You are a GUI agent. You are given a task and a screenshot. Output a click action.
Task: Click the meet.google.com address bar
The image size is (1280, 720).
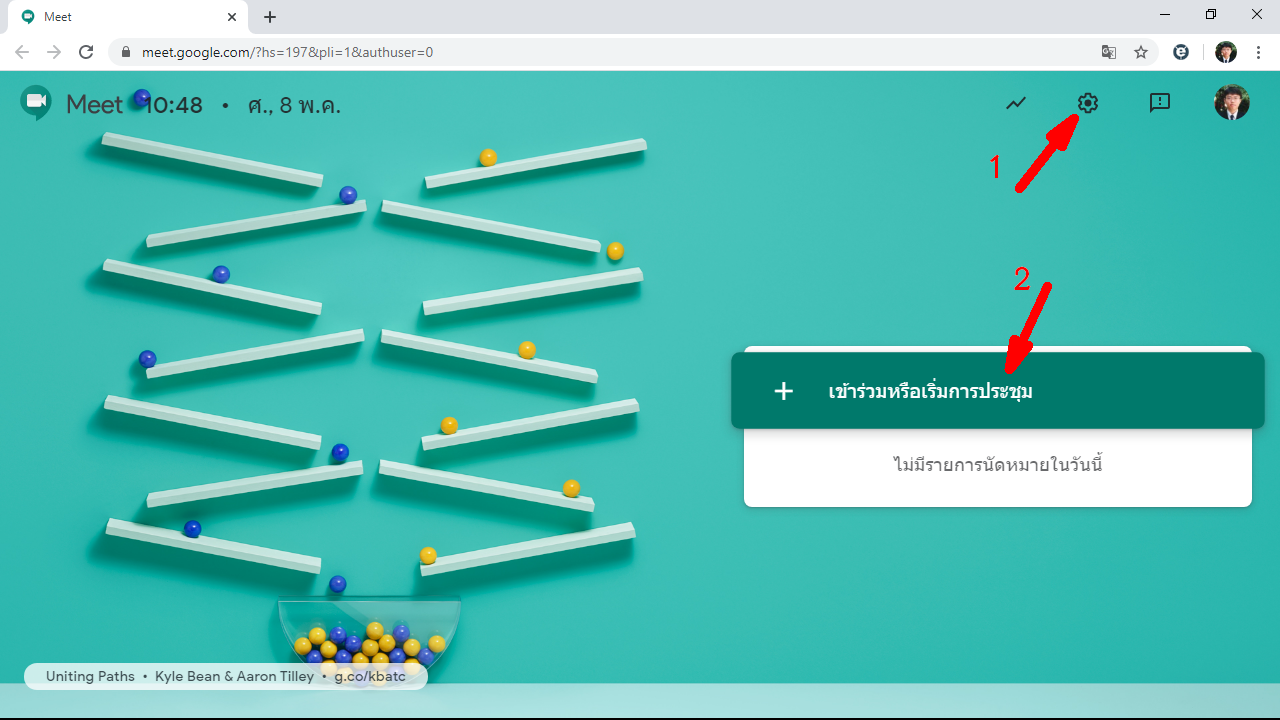click(600, 52)
